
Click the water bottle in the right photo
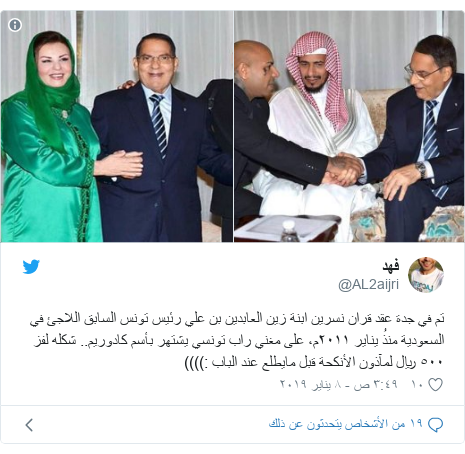(289, 231)
